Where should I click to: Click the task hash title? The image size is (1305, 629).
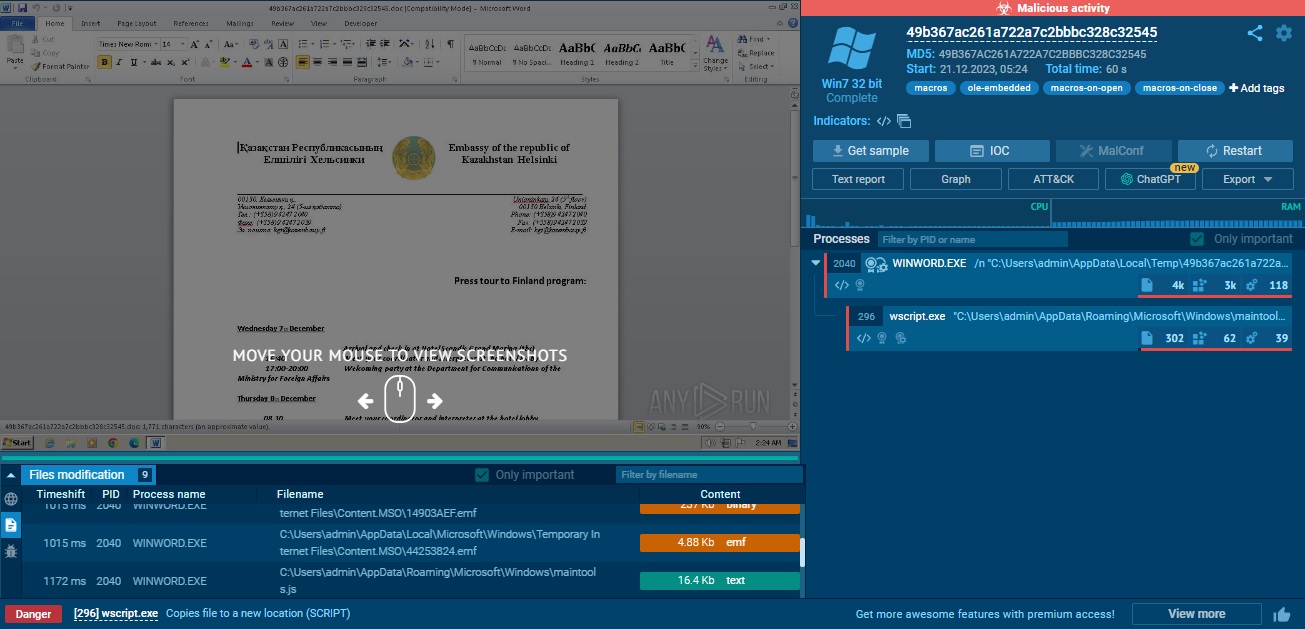1032,32
